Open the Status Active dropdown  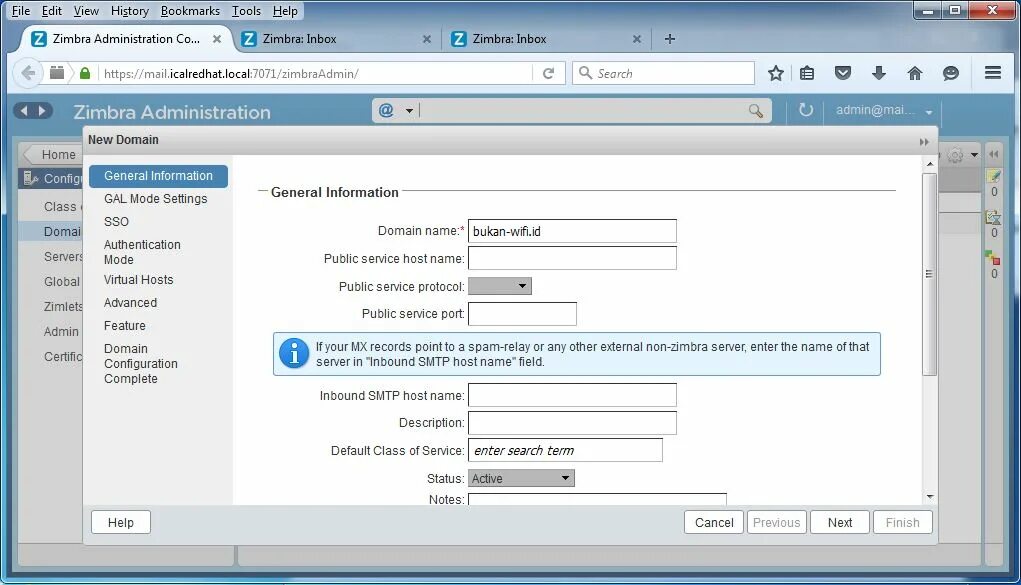coord(521,478)
